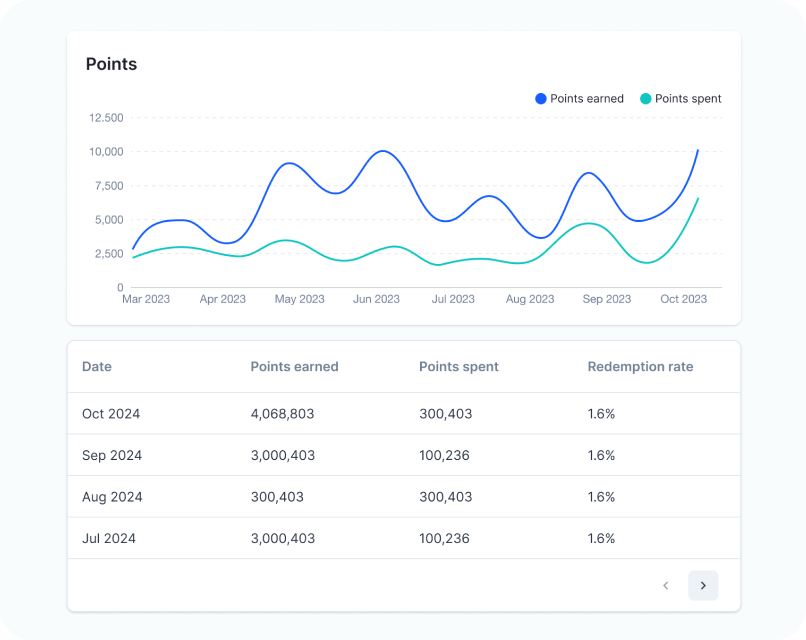Go to next page of table

point(703,585)
